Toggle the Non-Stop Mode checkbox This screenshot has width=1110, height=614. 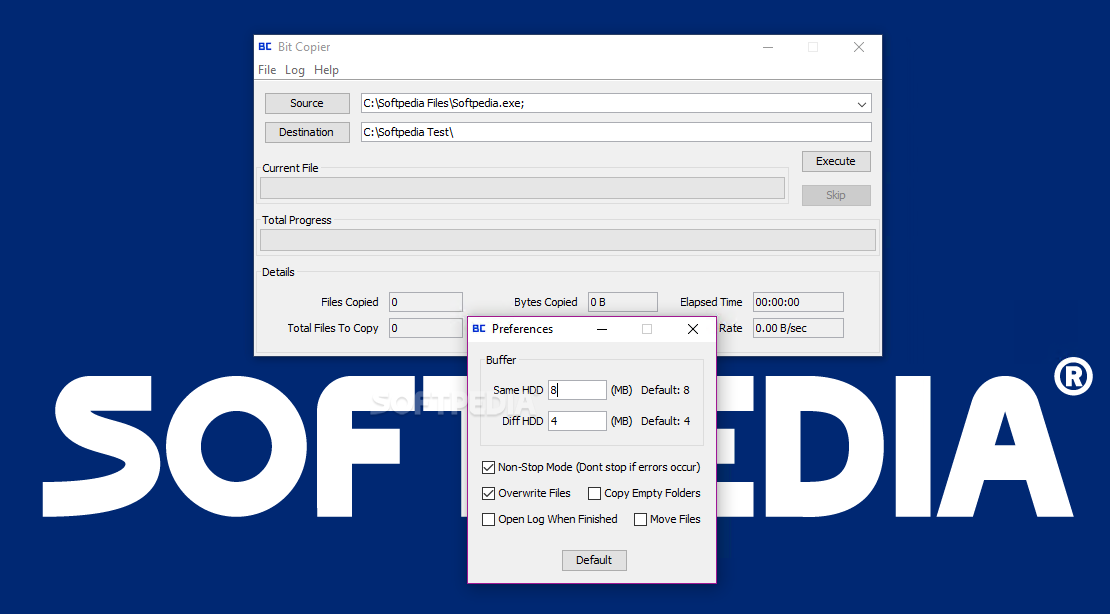[x=488, y=467]
